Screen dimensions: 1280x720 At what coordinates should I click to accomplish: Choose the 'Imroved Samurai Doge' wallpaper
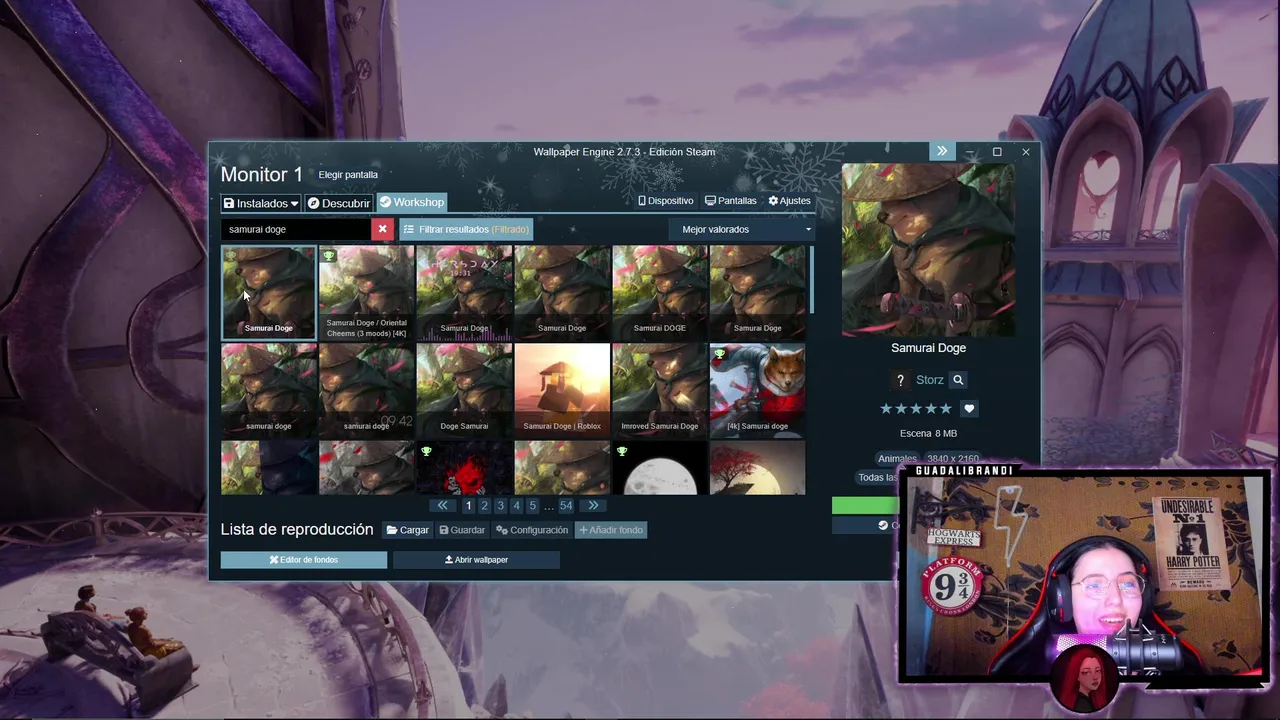click(x=660, y=390)
